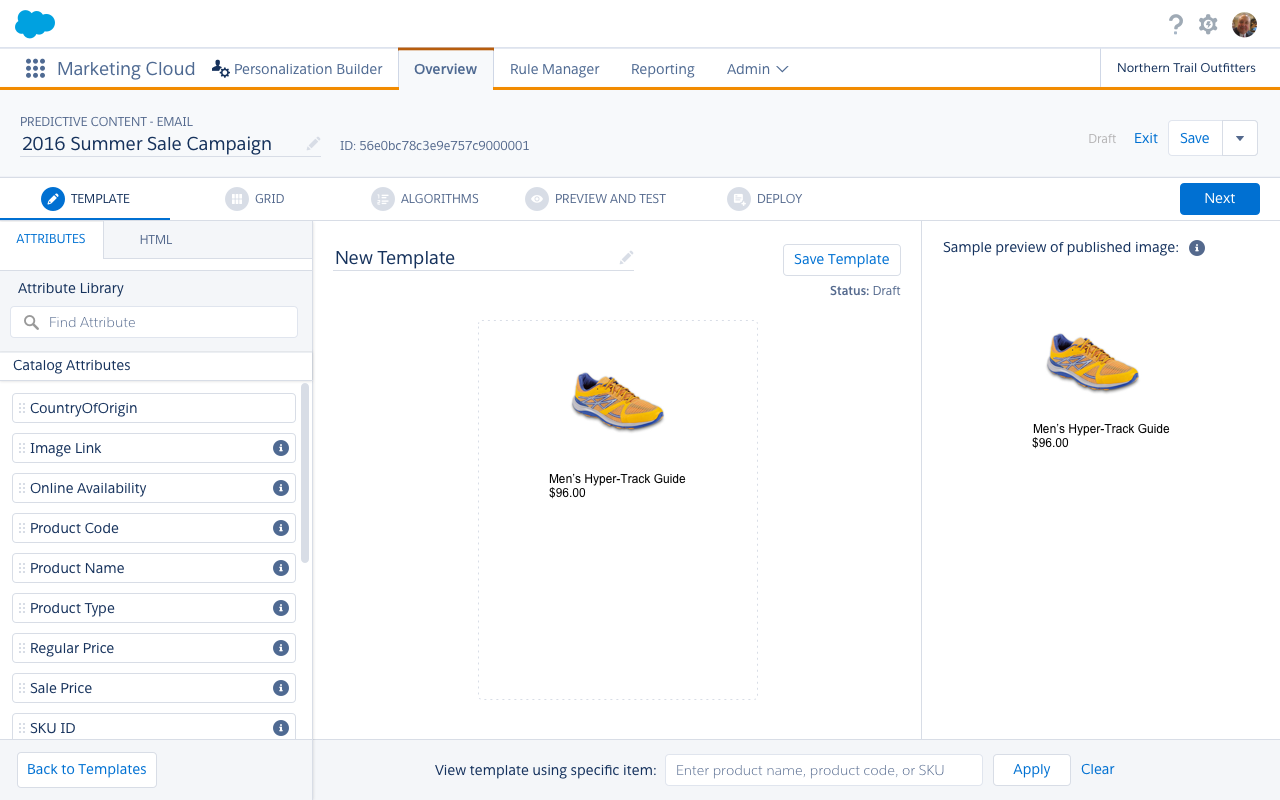The height and width of the screenshot is (800, 1280).
Task: Expand the Admin menu chevron
Action: click(782, 69)
